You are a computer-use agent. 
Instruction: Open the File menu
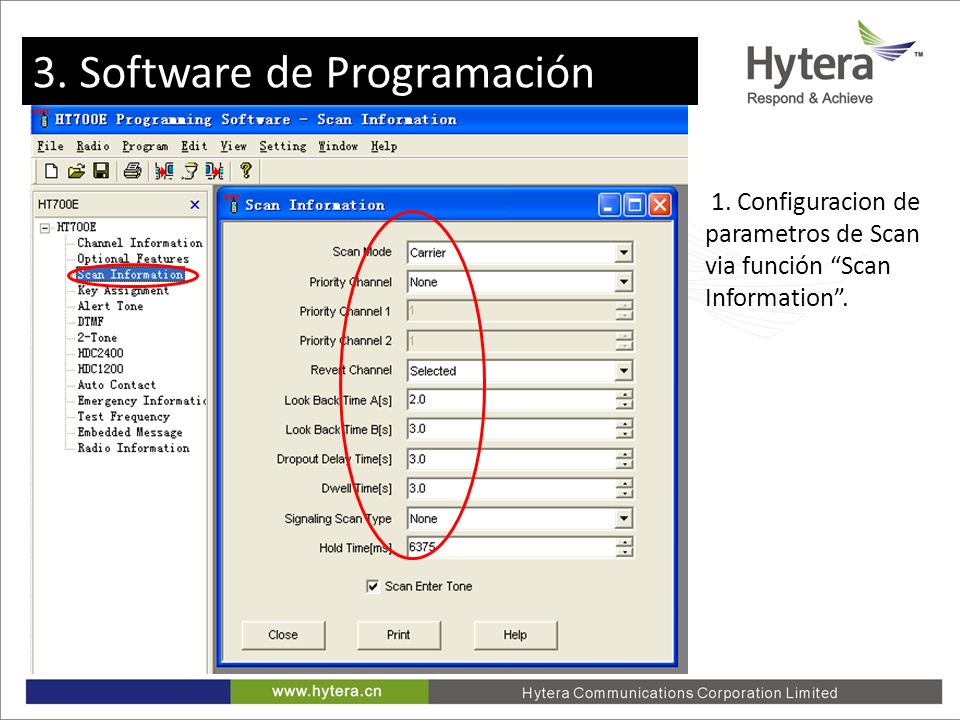coord(50,146)
